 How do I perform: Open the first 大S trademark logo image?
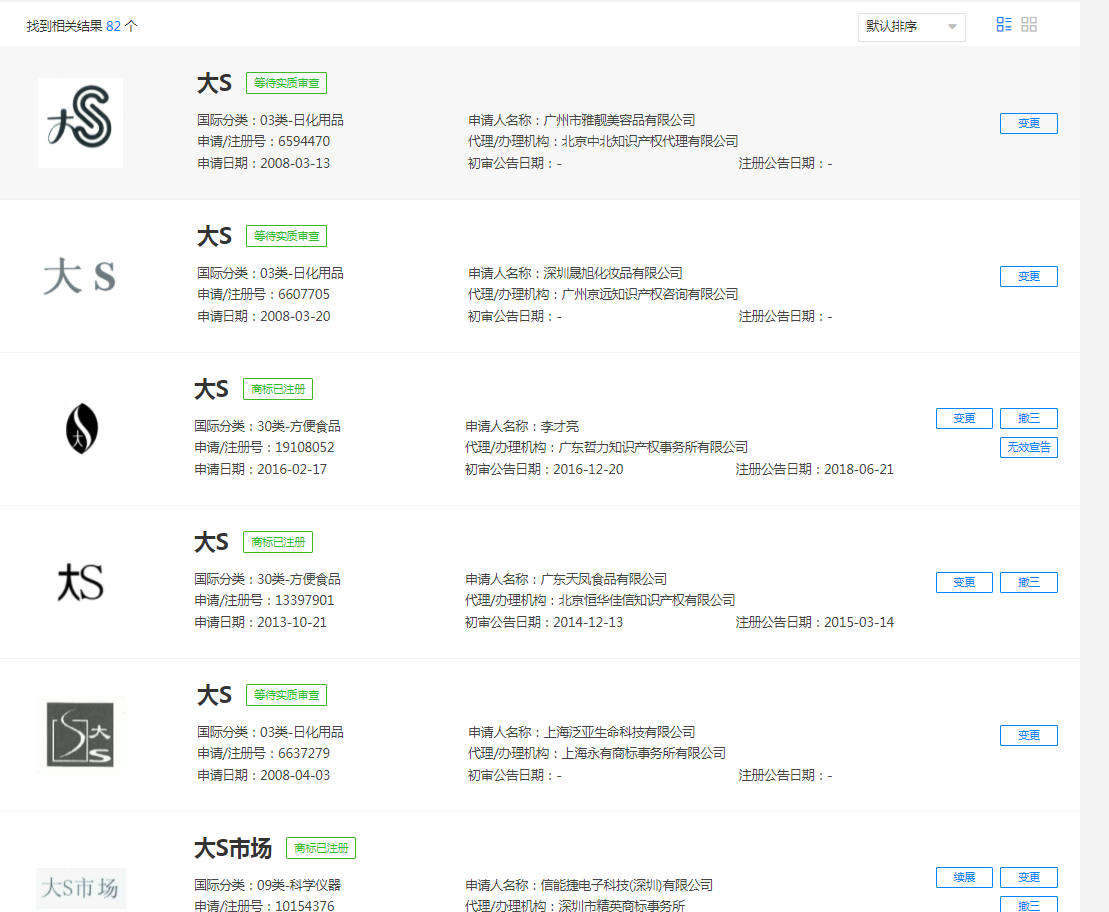point(80,122)
